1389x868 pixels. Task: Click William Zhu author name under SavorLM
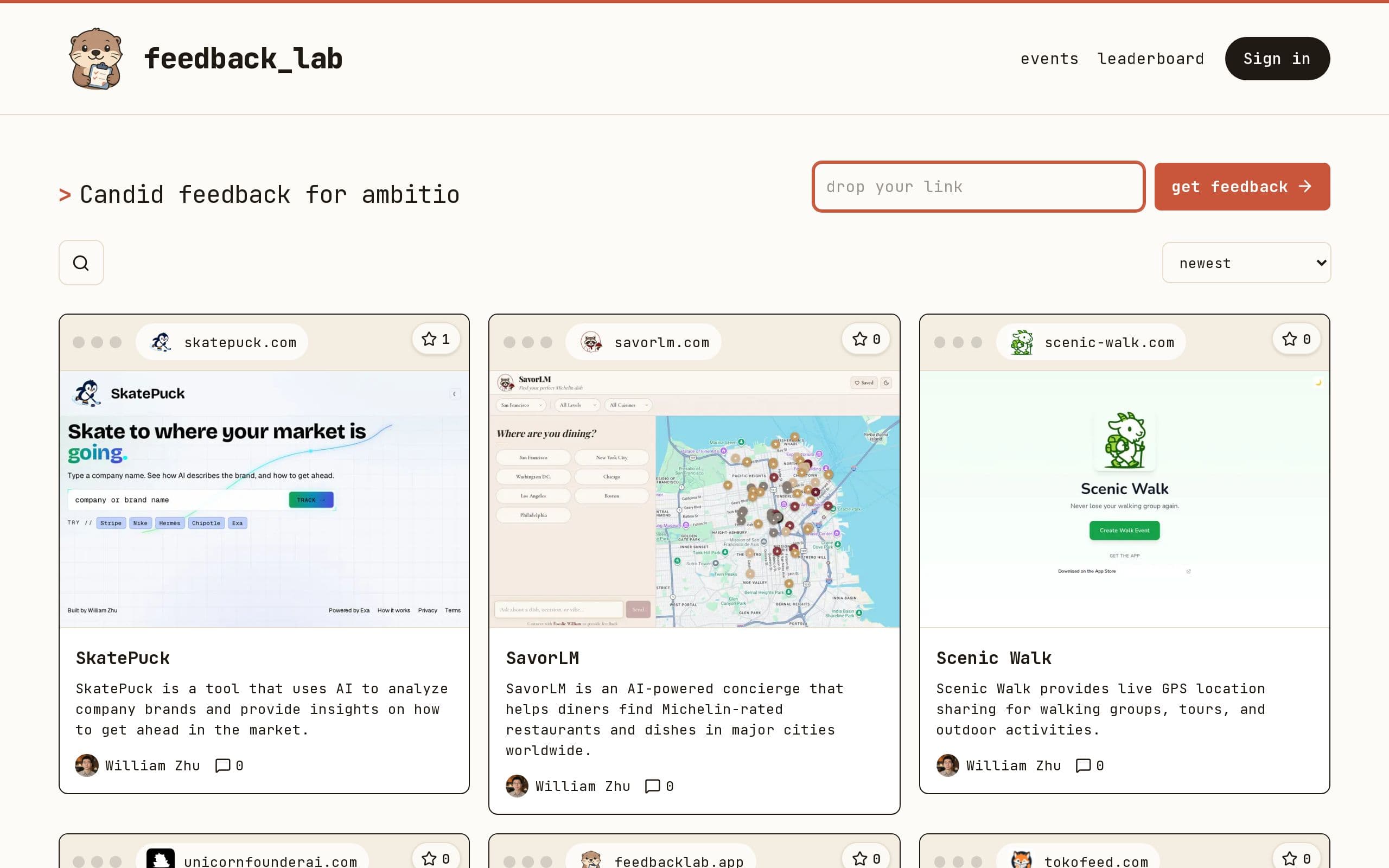583,786
